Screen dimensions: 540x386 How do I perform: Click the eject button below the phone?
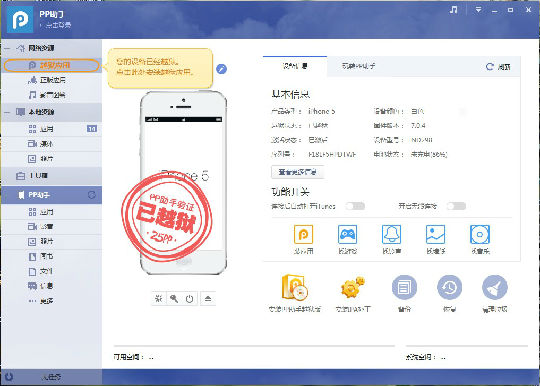coord(208,299)
